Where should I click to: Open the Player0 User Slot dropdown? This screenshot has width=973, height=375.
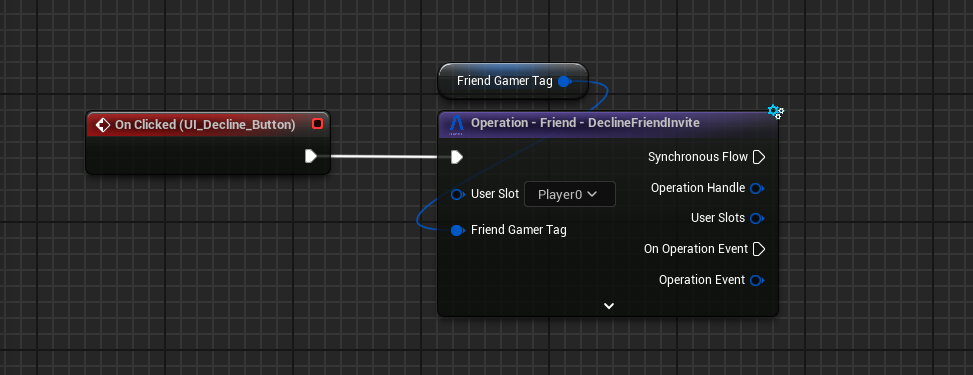point(570,194)
